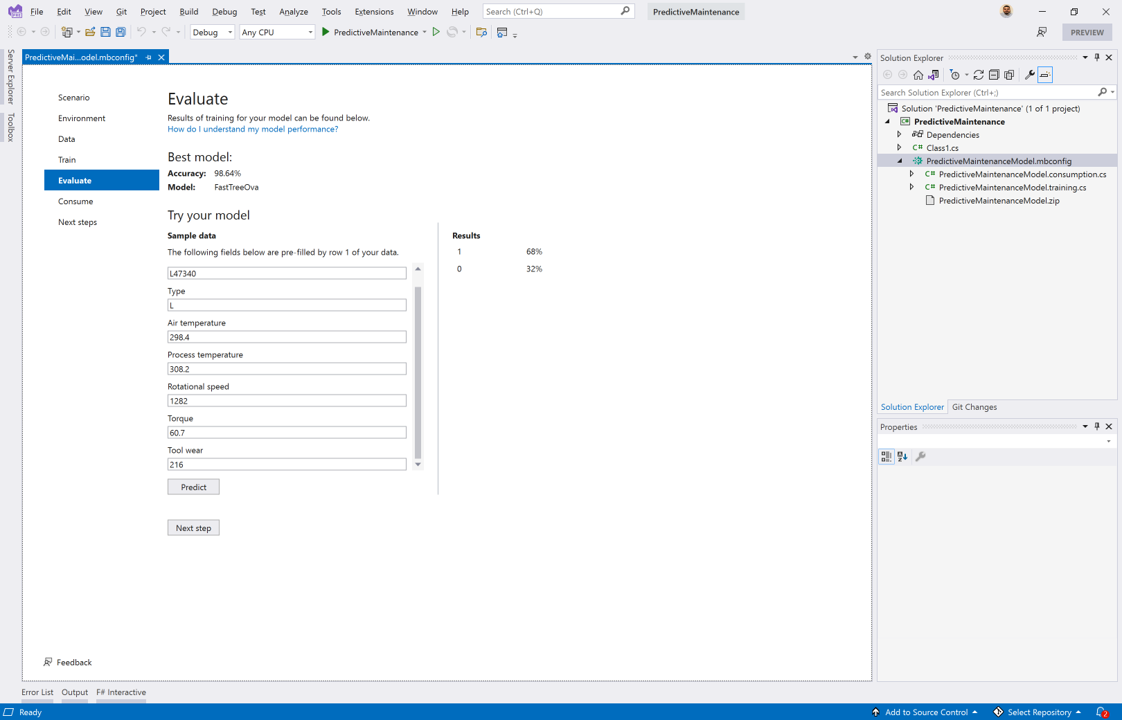The height and width of the screenshot is (720, 1122).
Task: Click the Open File folder icon
Action: tap(90, 32)
